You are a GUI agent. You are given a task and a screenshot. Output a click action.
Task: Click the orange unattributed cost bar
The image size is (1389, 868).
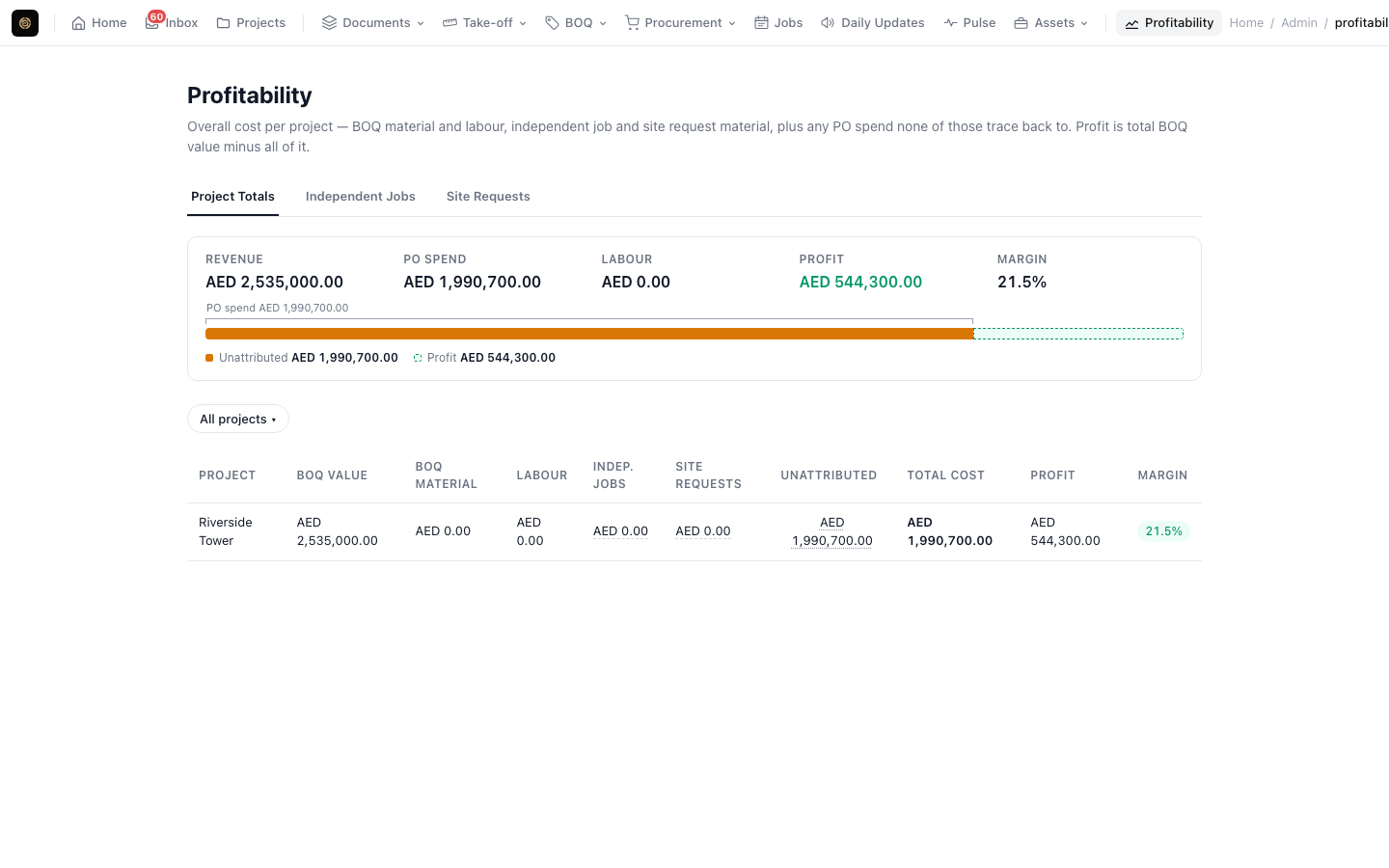(589, 334)
